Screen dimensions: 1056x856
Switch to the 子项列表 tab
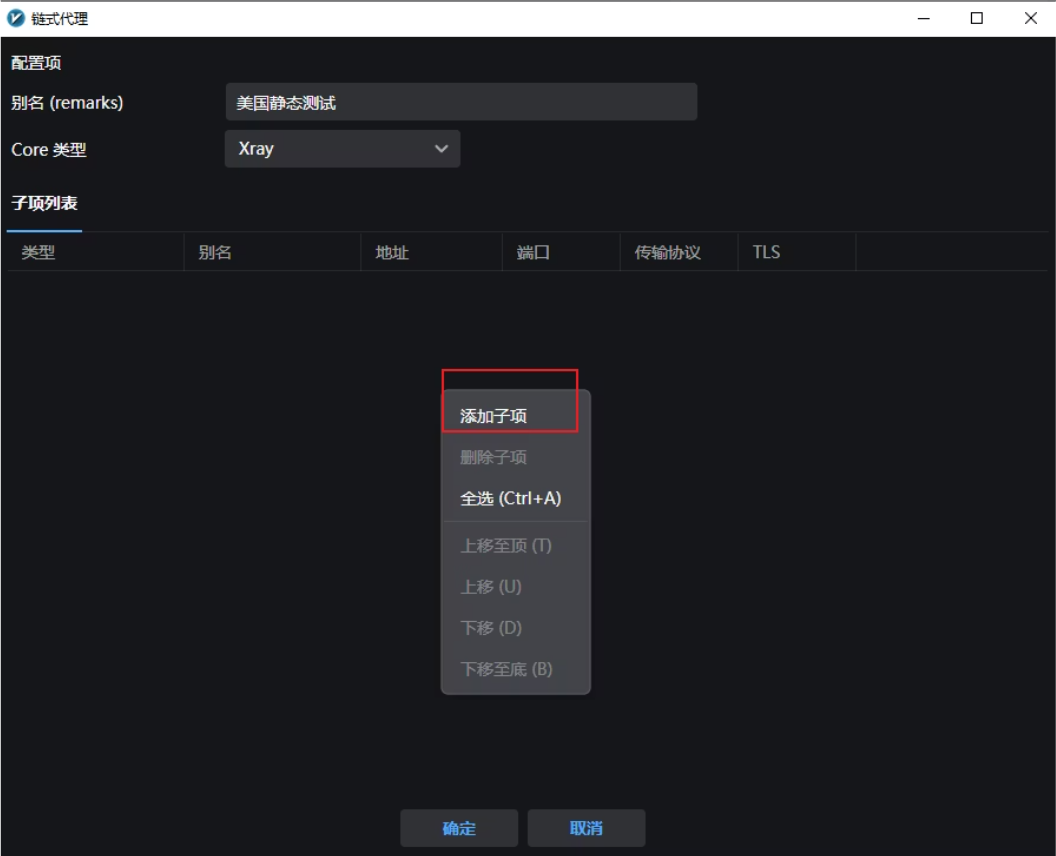point(44,204)
